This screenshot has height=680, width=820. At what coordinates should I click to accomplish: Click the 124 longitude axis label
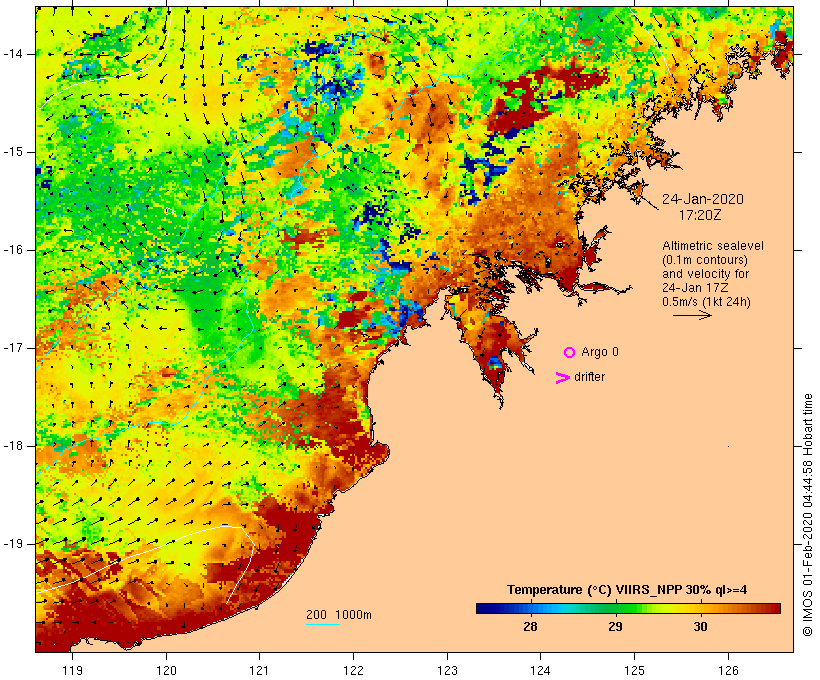pos(541,671)
